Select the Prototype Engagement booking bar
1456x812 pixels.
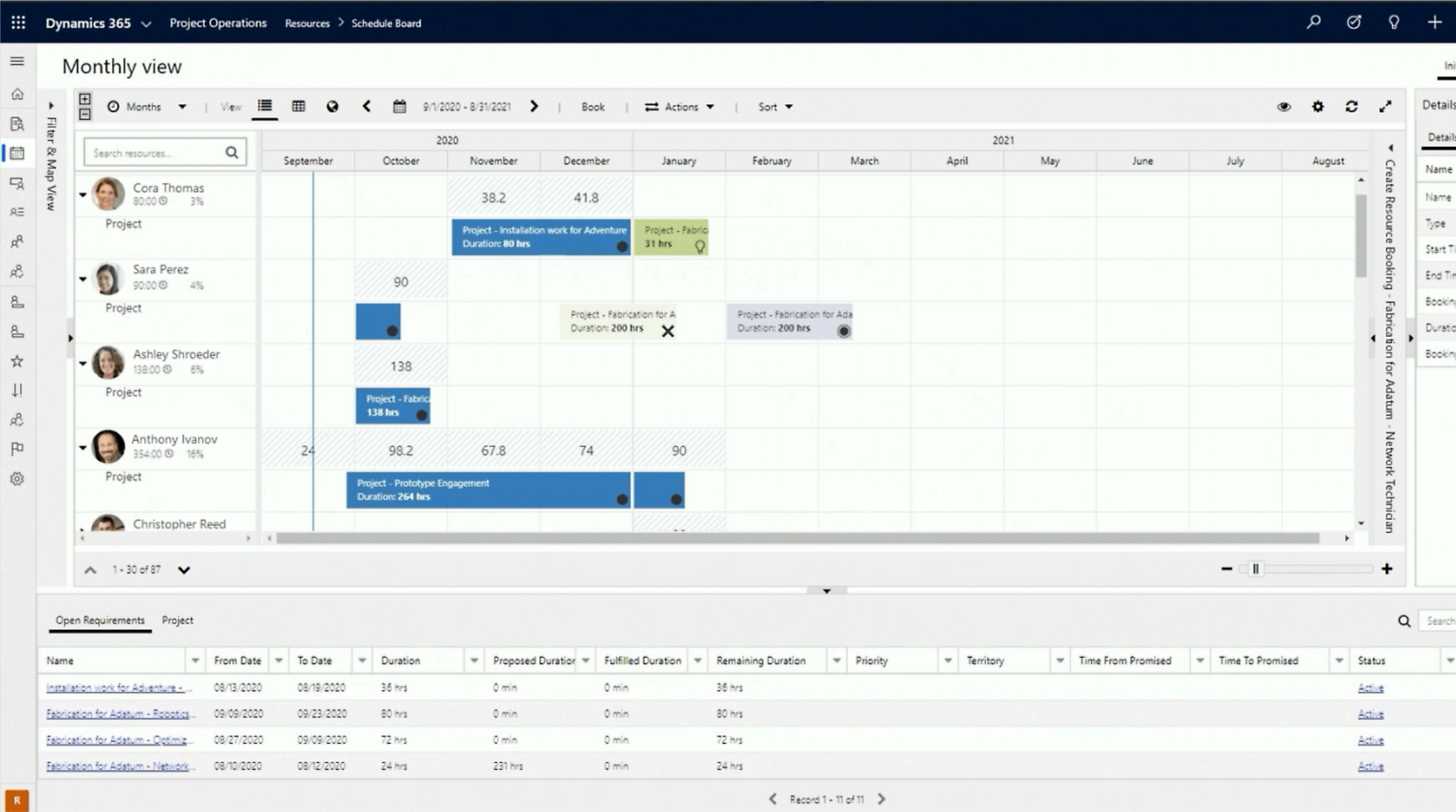coord(488,490)
